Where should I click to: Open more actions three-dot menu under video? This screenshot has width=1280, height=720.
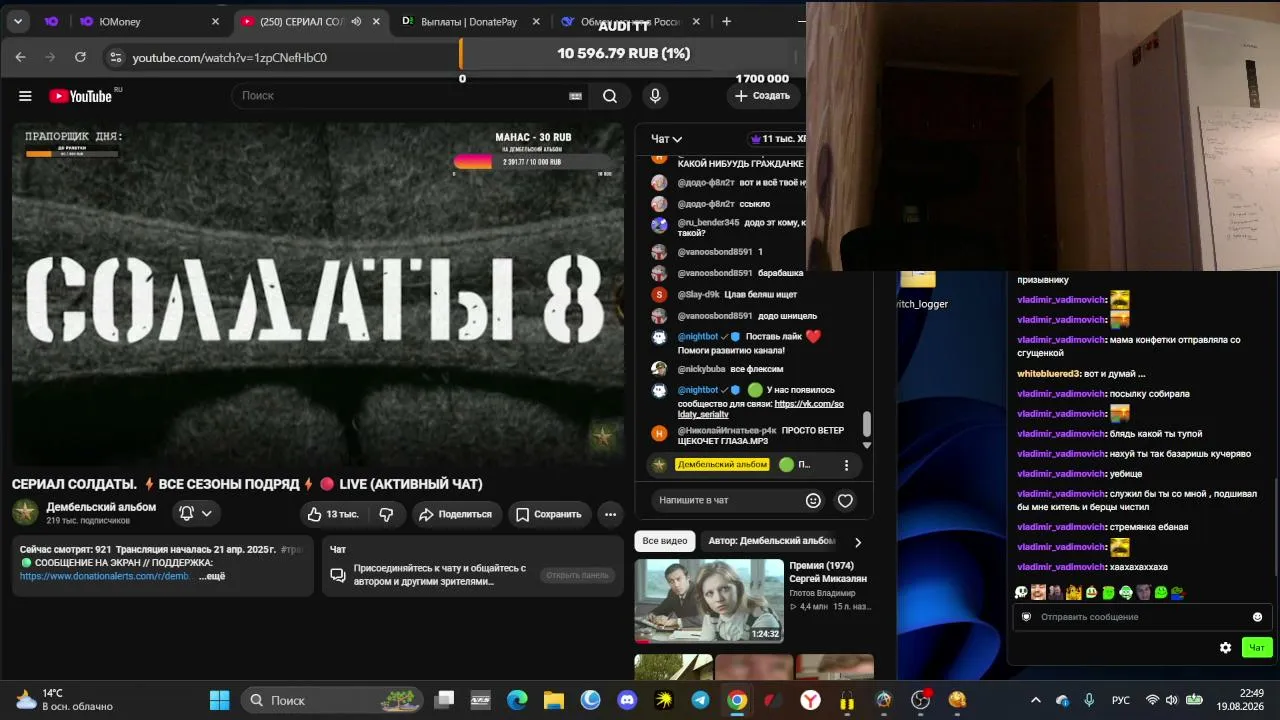coord(610,514)
